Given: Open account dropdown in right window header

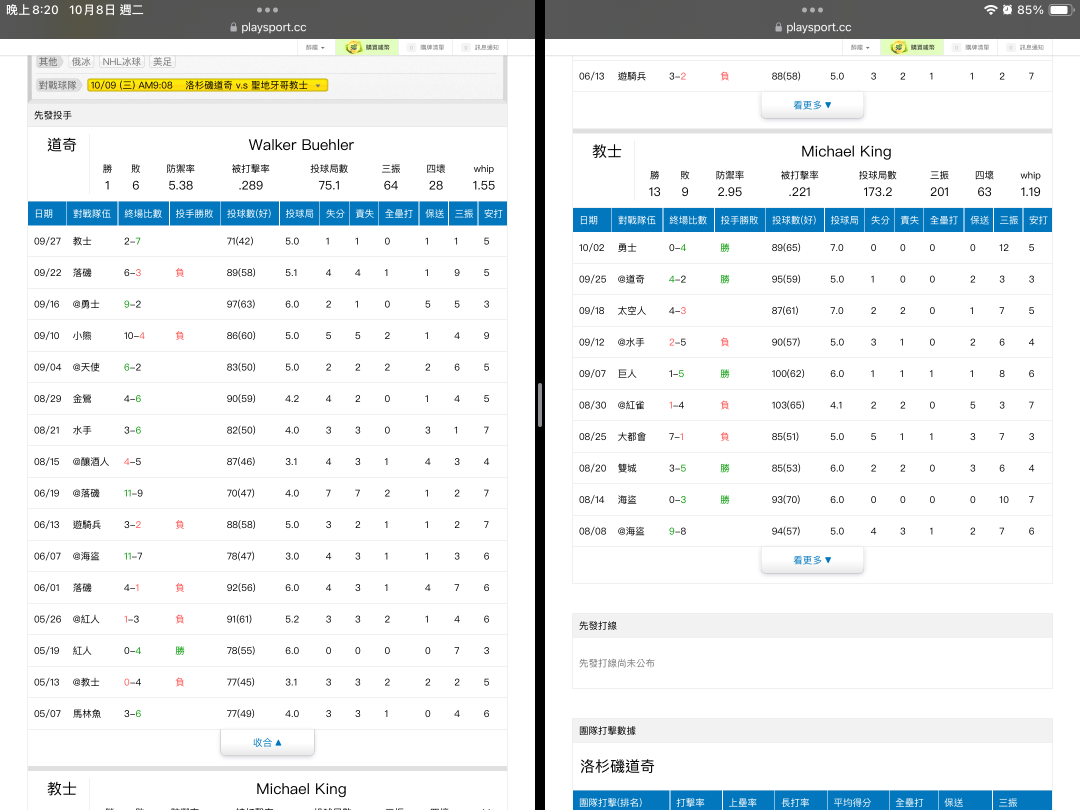Looking at the screenshot, I should click(860, 47).
